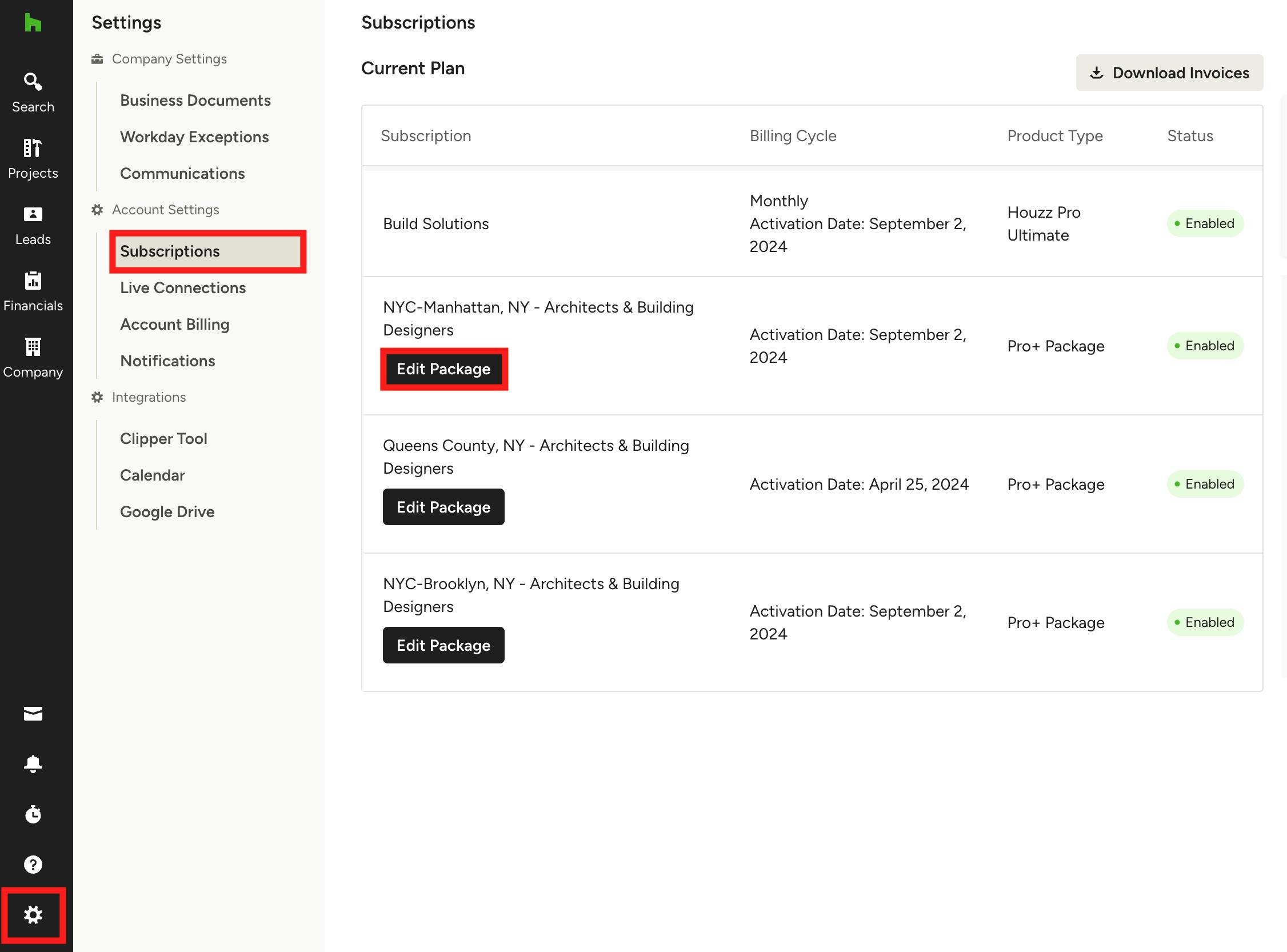The image size is (1287, 952).
Task: Open Business Documents settings
Action: pos(195,100)
